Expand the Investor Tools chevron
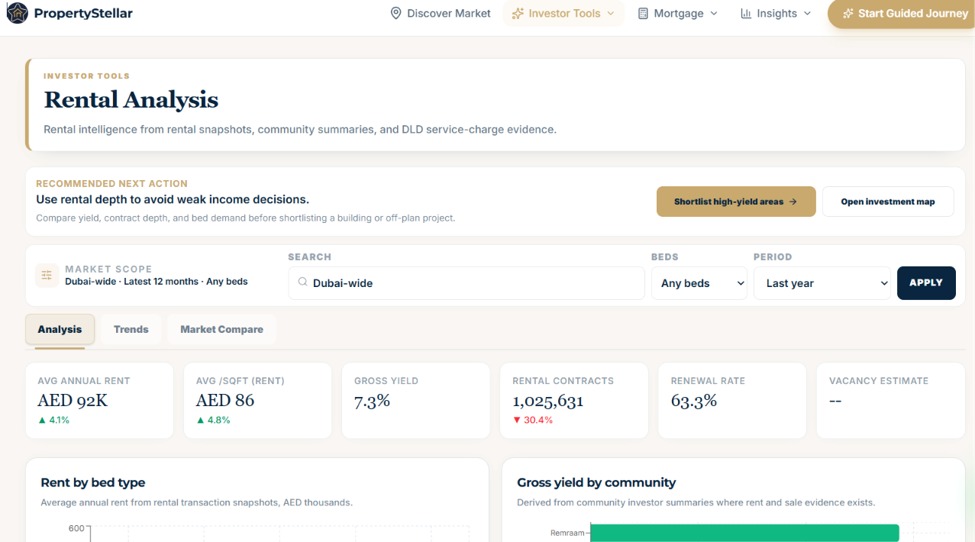The height and width of the screenshot is (542, 975). (611, 13)
